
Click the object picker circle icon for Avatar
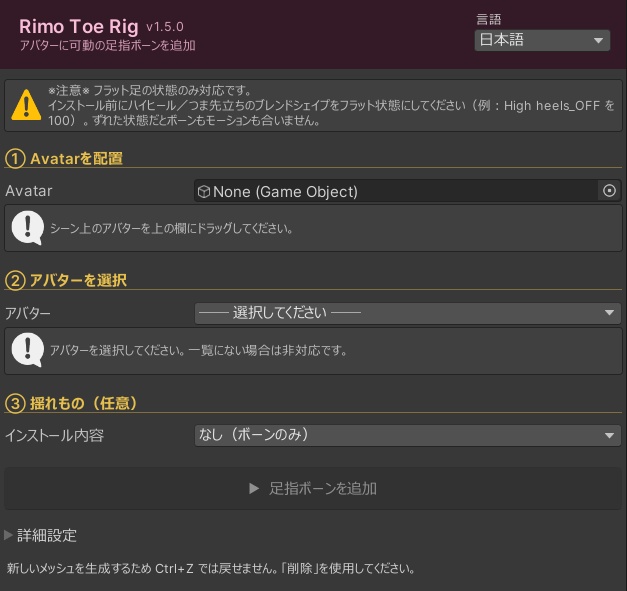[609, 191]
